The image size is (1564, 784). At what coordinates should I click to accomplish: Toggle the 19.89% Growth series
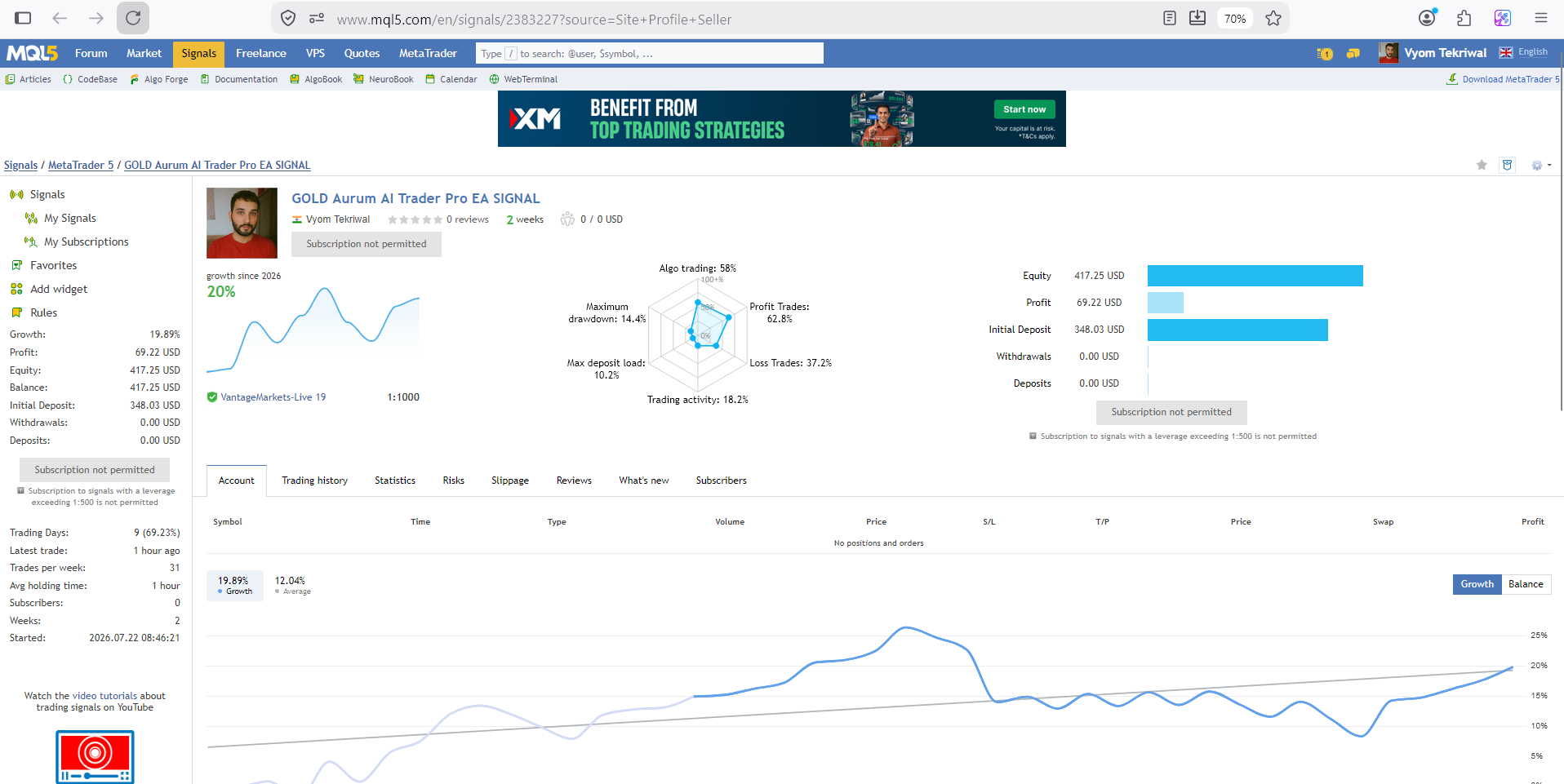[x=234, y=585]
